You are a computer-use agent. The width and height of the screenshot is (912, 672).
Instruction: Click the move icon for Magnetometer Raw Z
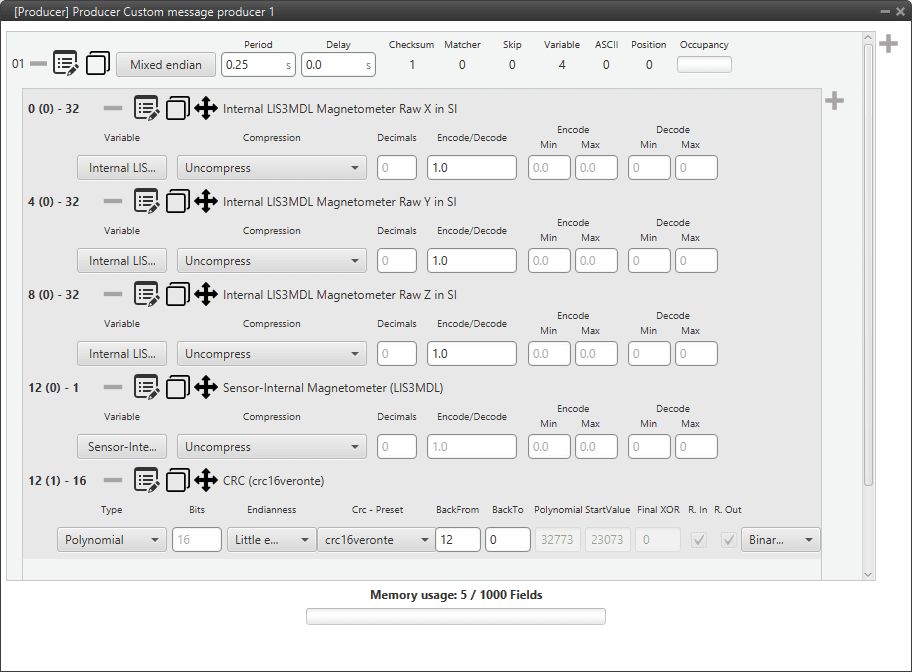tap(206, 294)
